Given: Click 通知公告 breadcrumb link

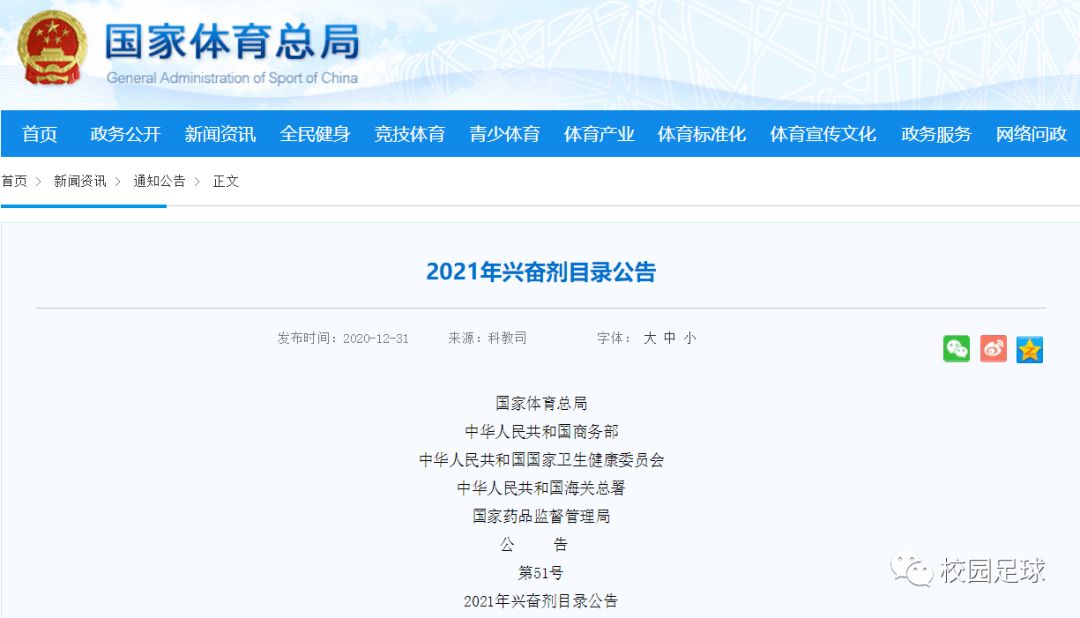Looking at the screenshot, I should click(159, 181).
